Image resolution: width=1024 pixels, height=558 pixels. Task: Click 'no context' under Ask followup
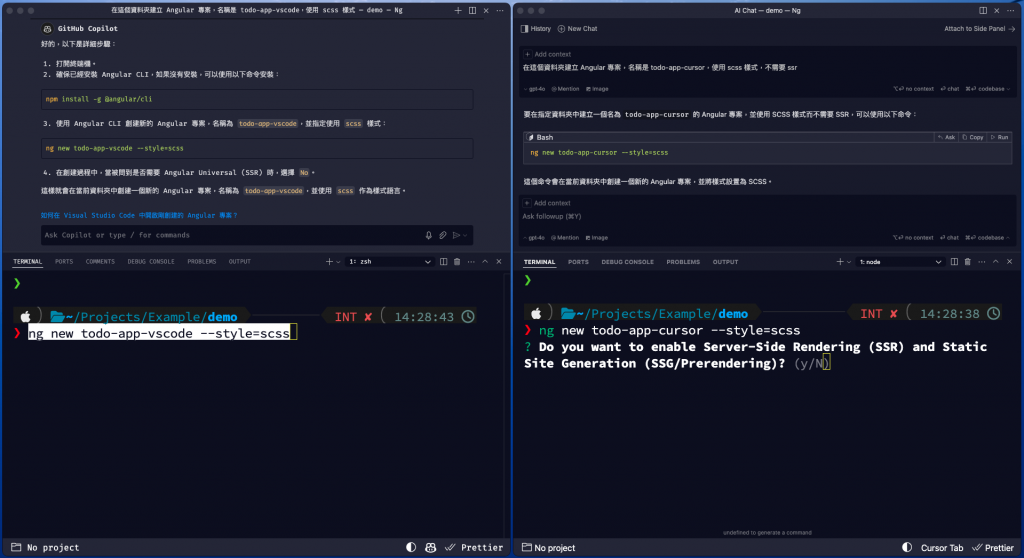[913, 238]
